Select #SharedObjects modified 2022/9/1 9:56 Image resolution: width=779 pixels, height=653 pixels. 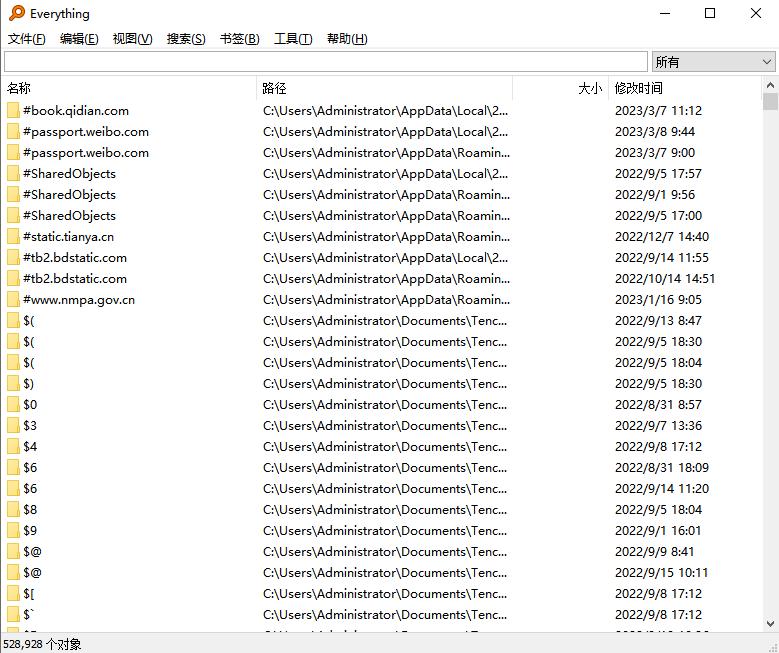70,195
